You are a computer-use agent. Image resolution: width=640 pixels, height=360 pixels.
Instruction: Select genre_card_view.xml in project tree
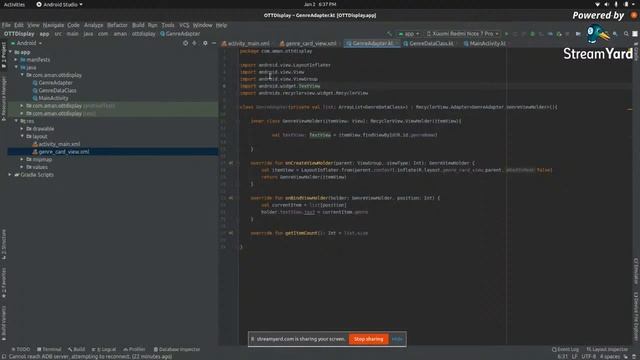(61, 151)
